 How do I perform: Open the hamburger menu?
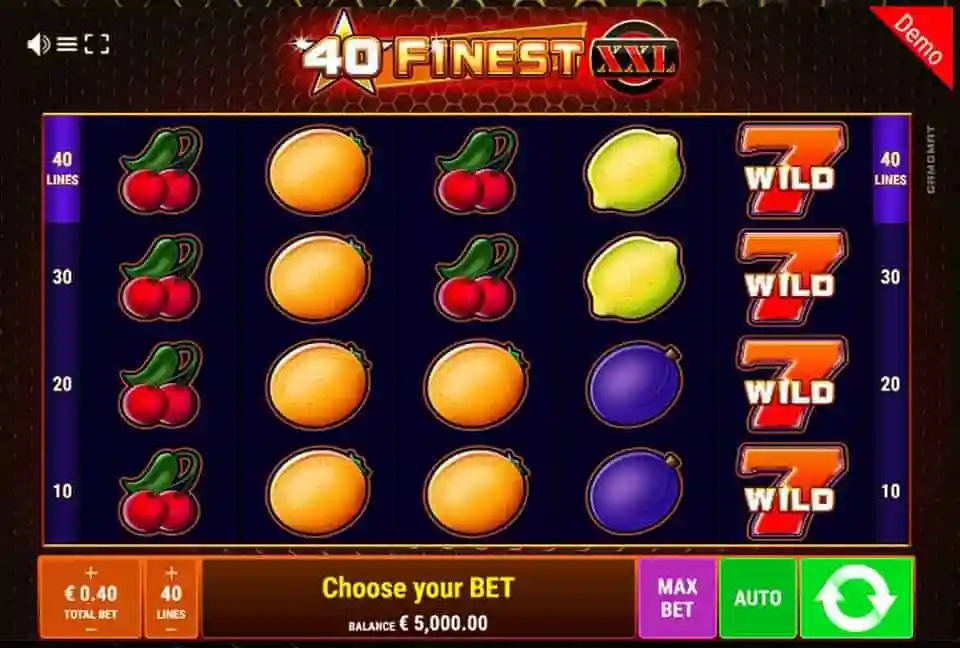click(67, 44)
